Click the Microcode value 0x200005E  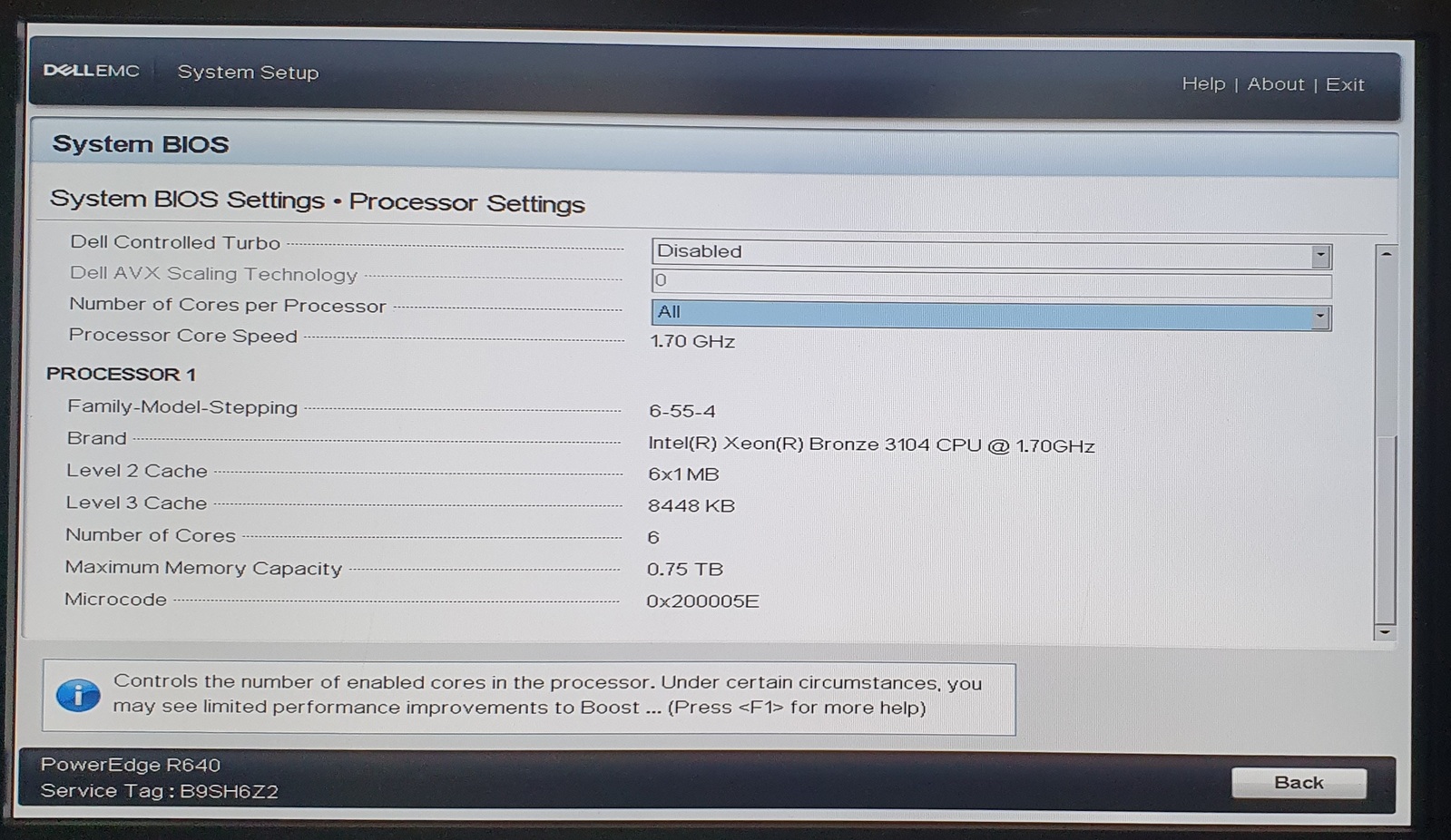[702, 601]
